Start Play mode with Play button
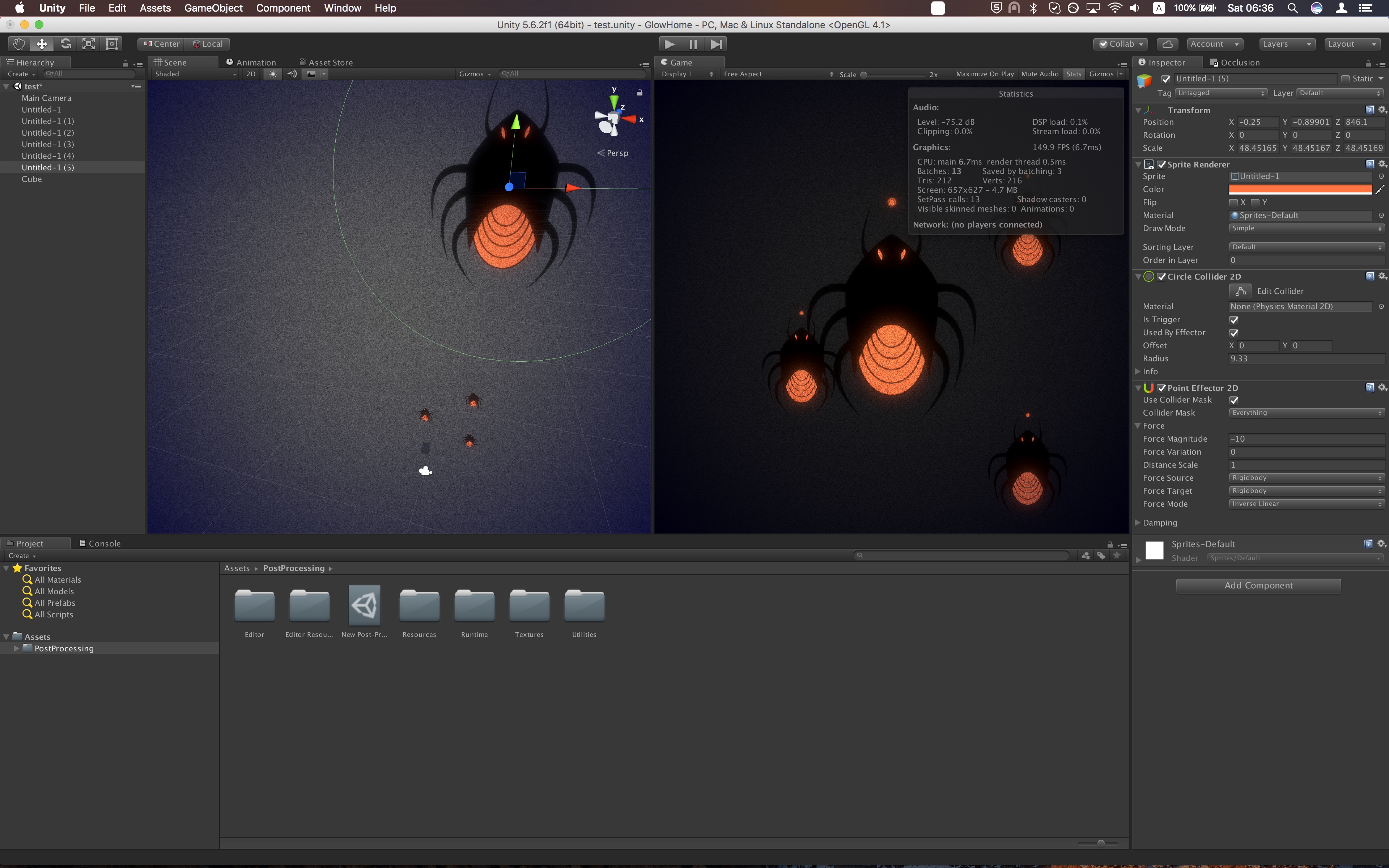The height and width of the screenshot is (868, 1389). (669, 44)
